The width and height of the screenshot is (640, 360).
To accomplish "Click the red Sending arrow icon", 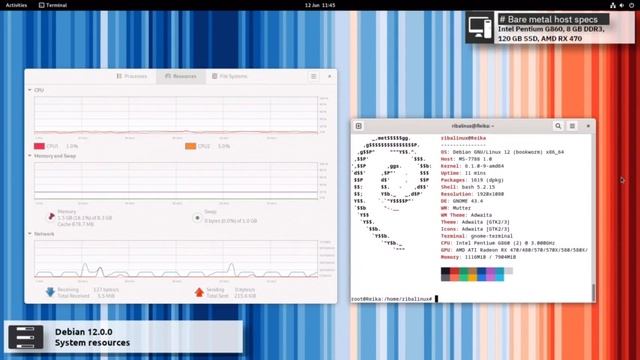I will pyautogui.click(x=199, y=292).
